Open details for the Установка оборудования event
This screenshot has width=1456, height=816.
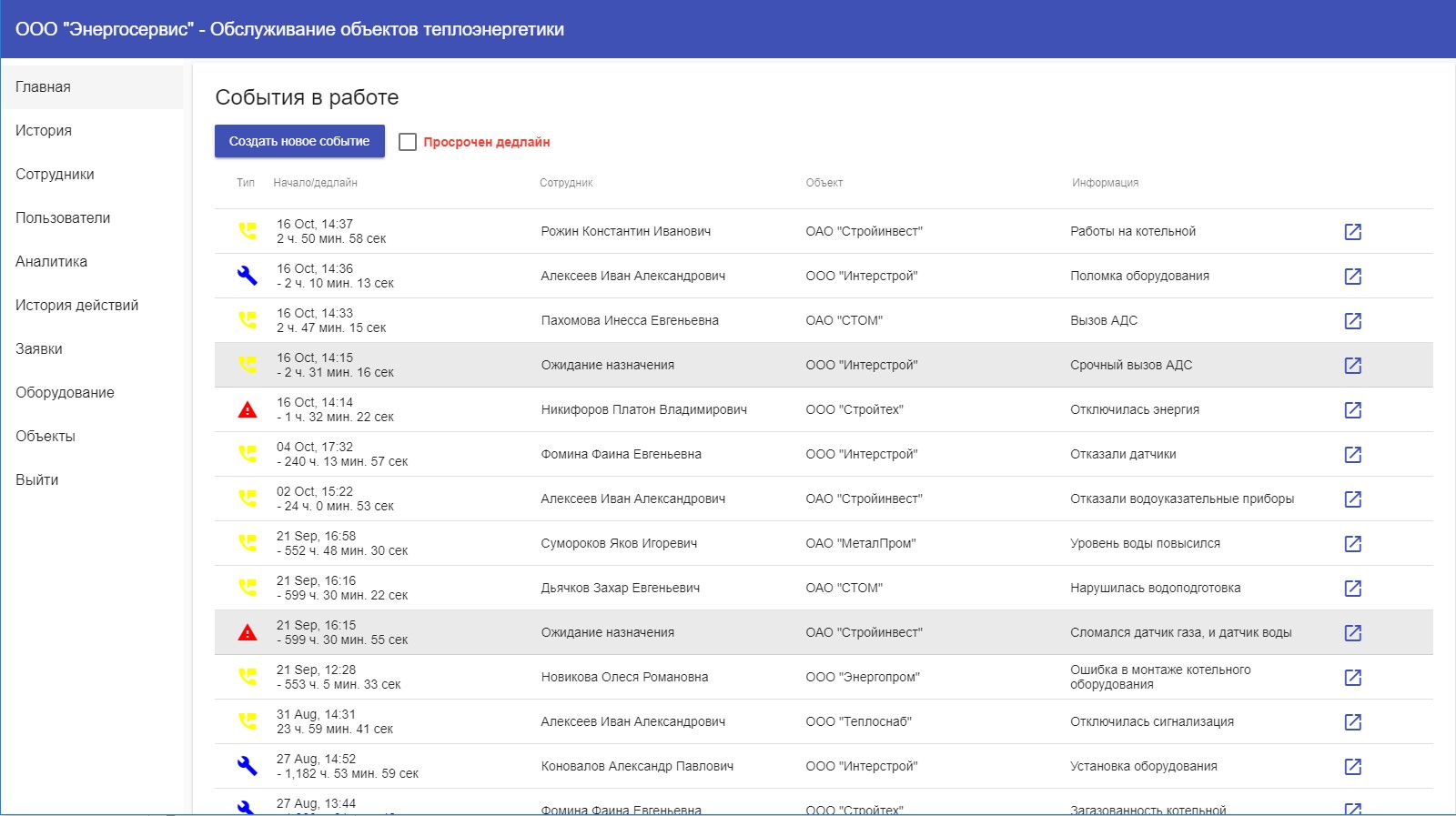point(1353,767)
